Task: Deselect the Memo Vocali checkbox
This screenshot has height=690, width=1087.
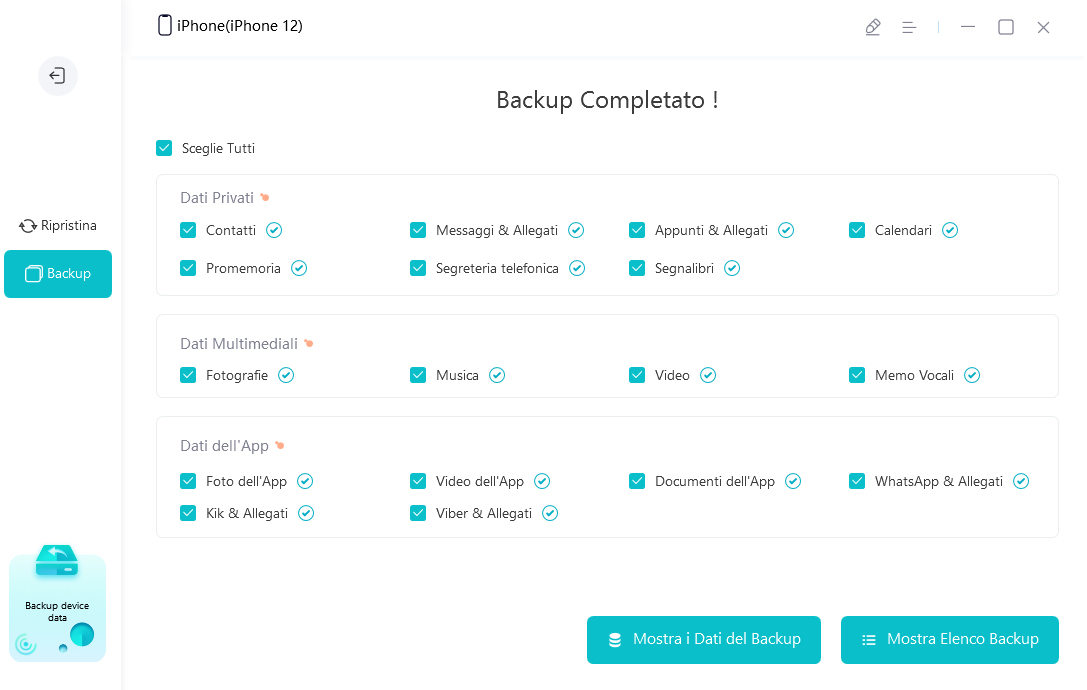Action: (x=857, y=375)
